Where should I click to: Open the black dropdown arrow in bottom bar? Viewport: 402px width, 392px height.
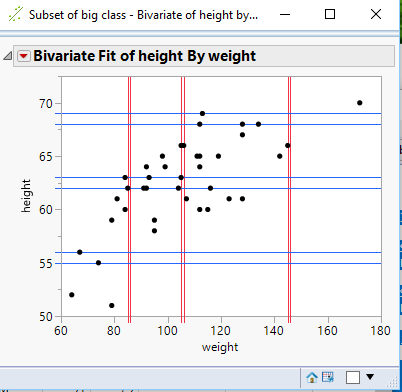coord(370,377)
